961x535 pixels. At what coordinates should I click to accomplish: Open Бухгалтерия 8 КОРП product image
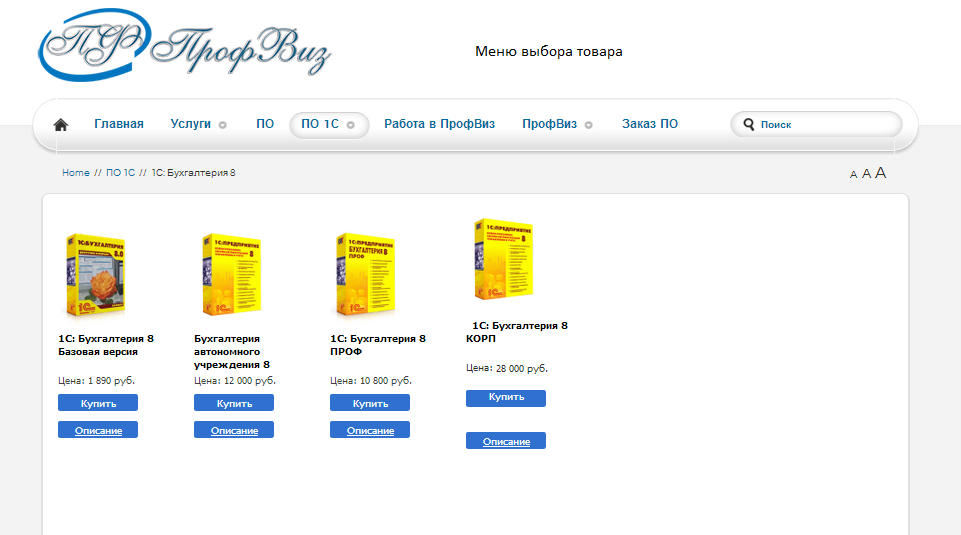point(504,259)
